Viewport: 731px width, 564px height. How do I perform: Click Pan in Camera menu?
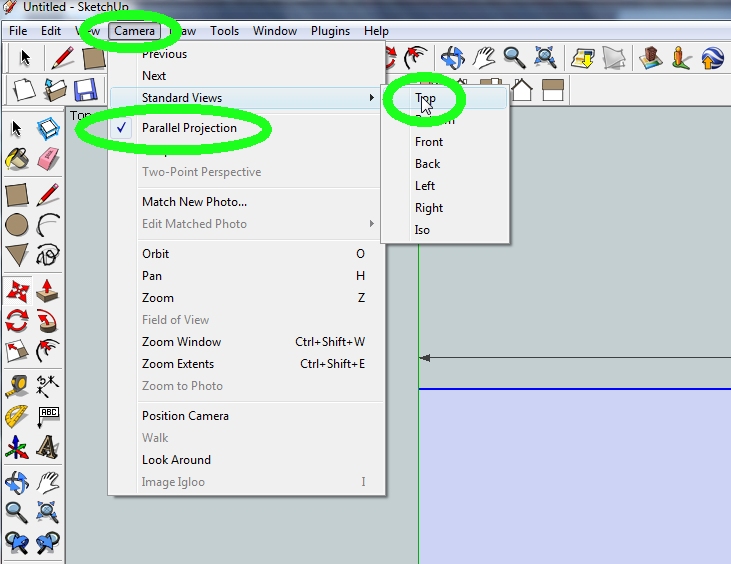247,275
